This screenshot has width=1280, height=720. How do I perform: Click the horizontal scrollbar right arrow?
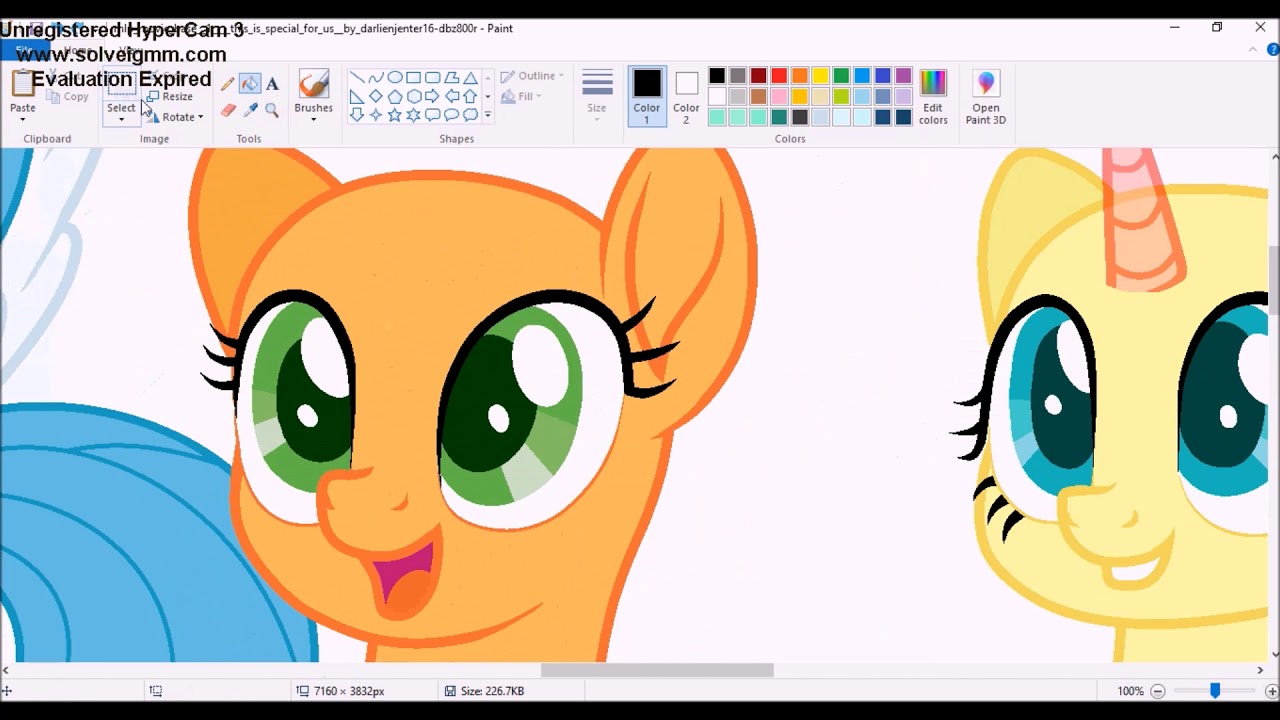click(1260, 670)
